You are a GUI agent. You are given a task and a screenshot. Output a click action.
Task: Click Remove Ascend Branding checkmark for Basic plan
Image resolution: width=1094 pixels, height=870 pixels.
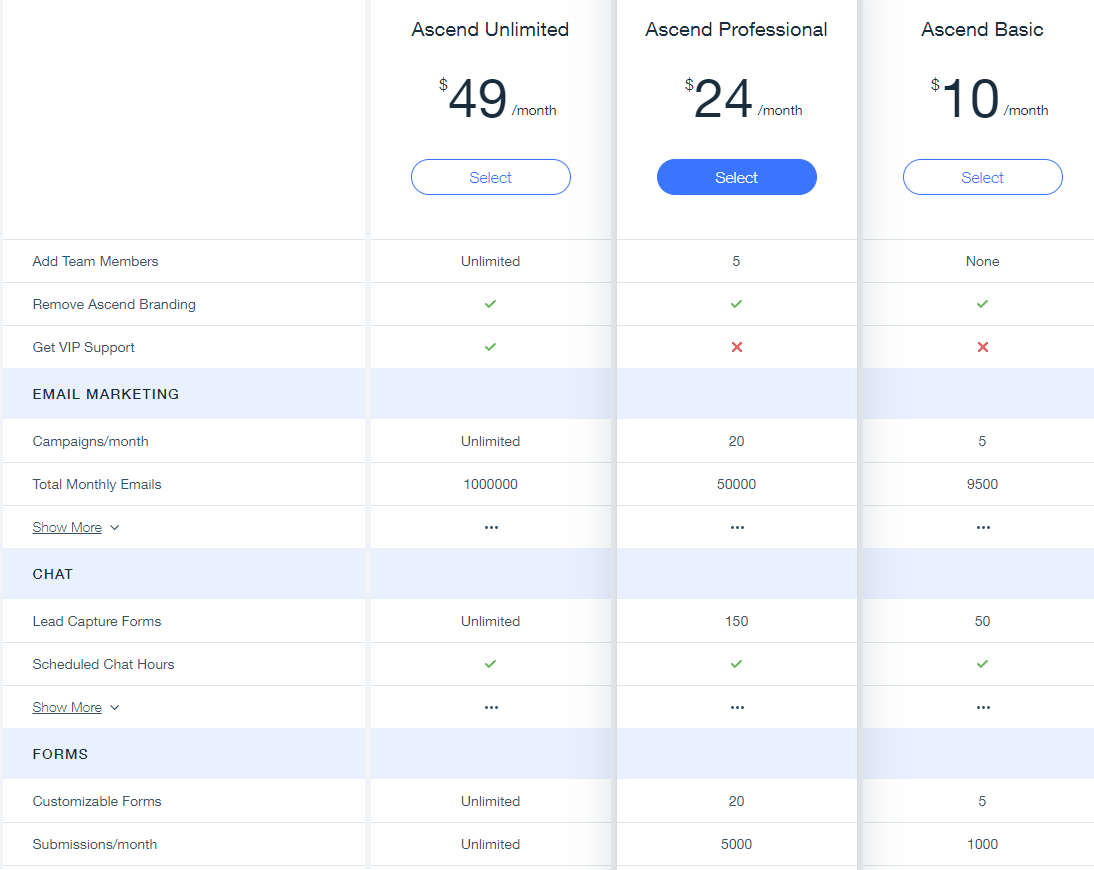tap(982, 304)
